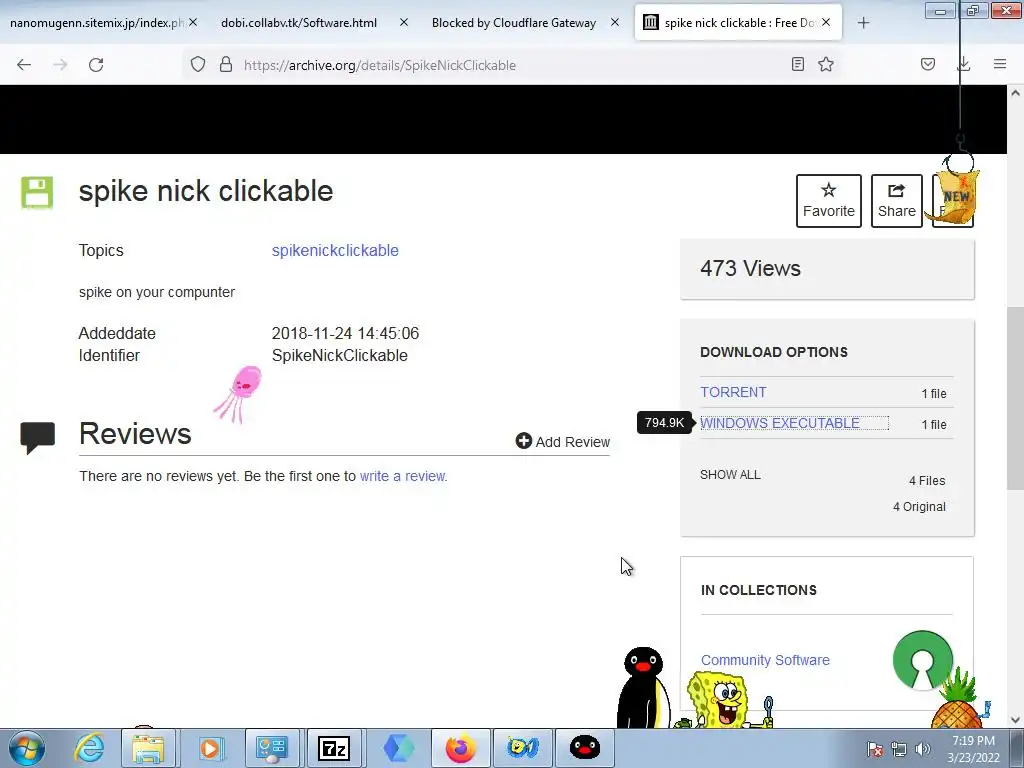Click the pink jellyfish desktop pet
This screenshot has height=768, width=1024.
click(239, 393)
